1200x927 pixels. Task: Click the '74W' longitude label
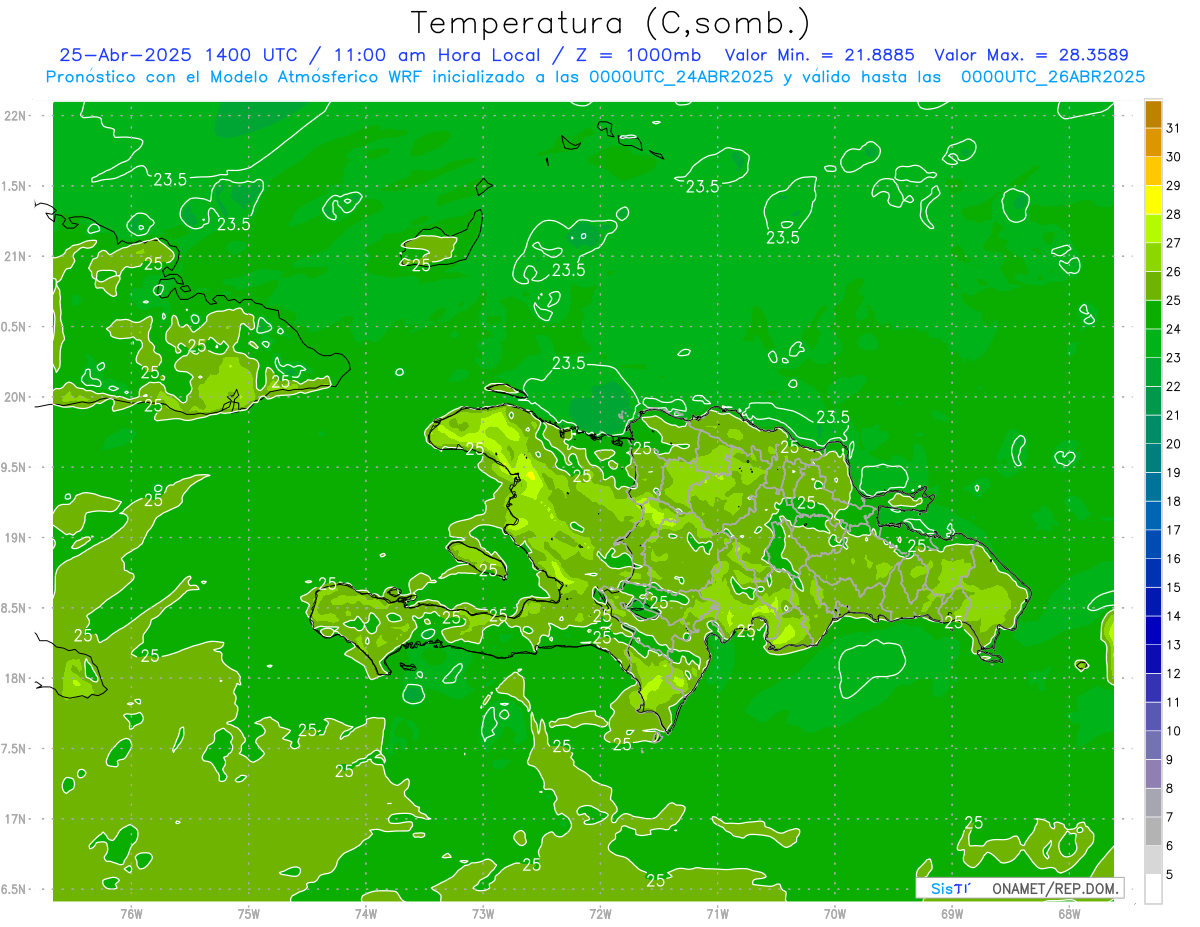pos(366,913)
